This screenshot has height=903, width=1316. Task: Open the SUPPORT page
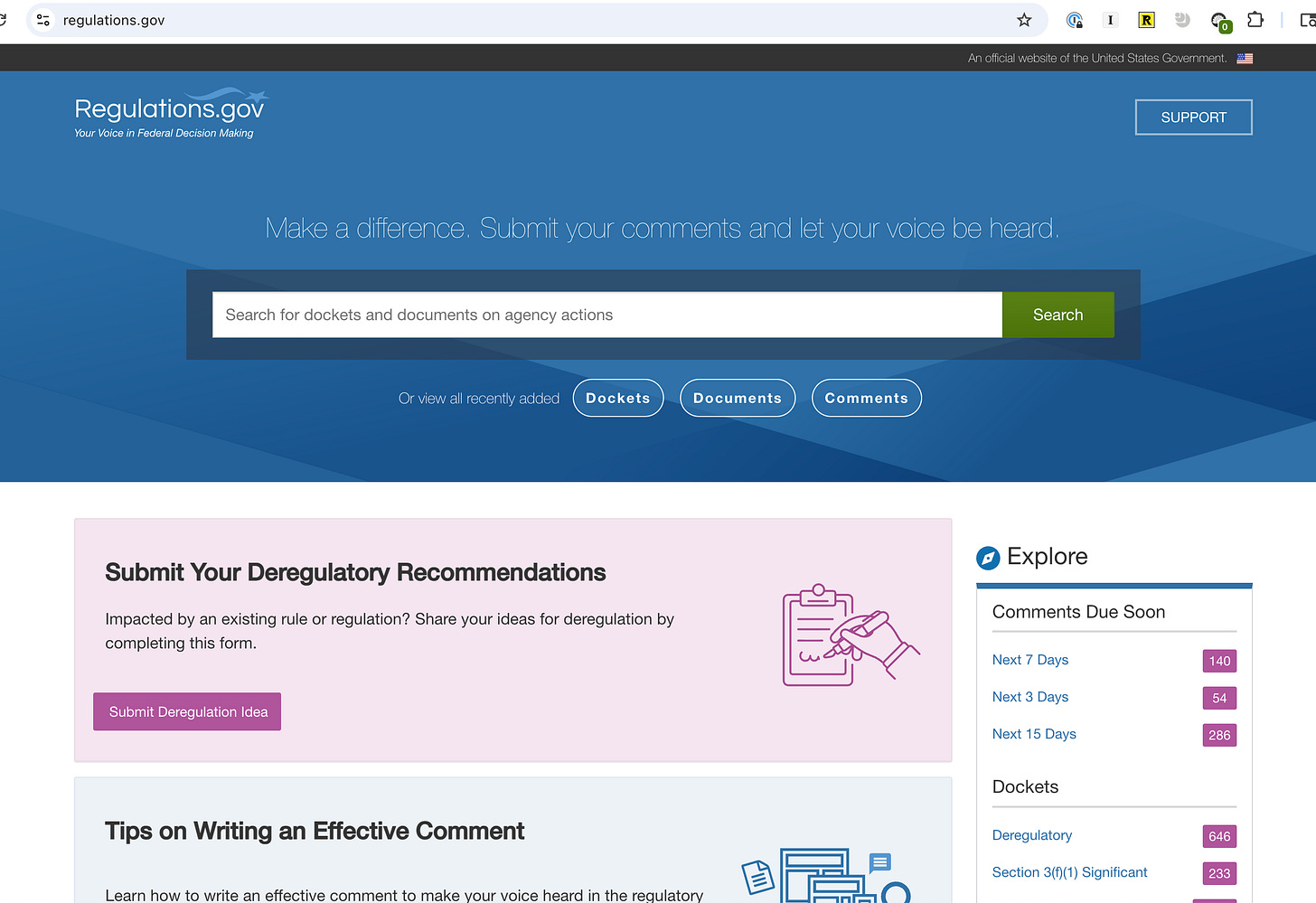(x=1193, y=118)
